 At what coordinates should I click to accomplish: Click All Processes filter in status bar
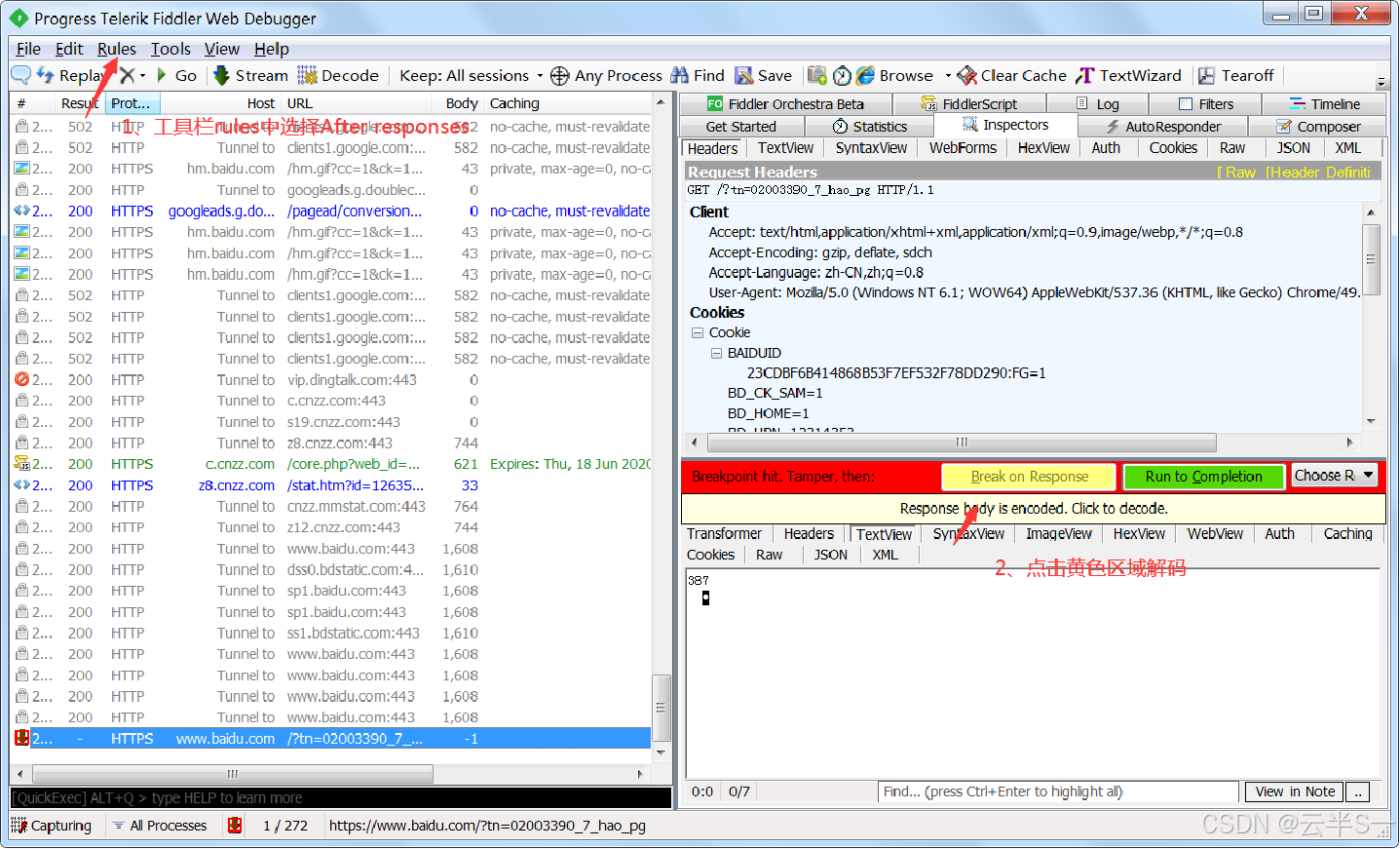coord(159,826)
